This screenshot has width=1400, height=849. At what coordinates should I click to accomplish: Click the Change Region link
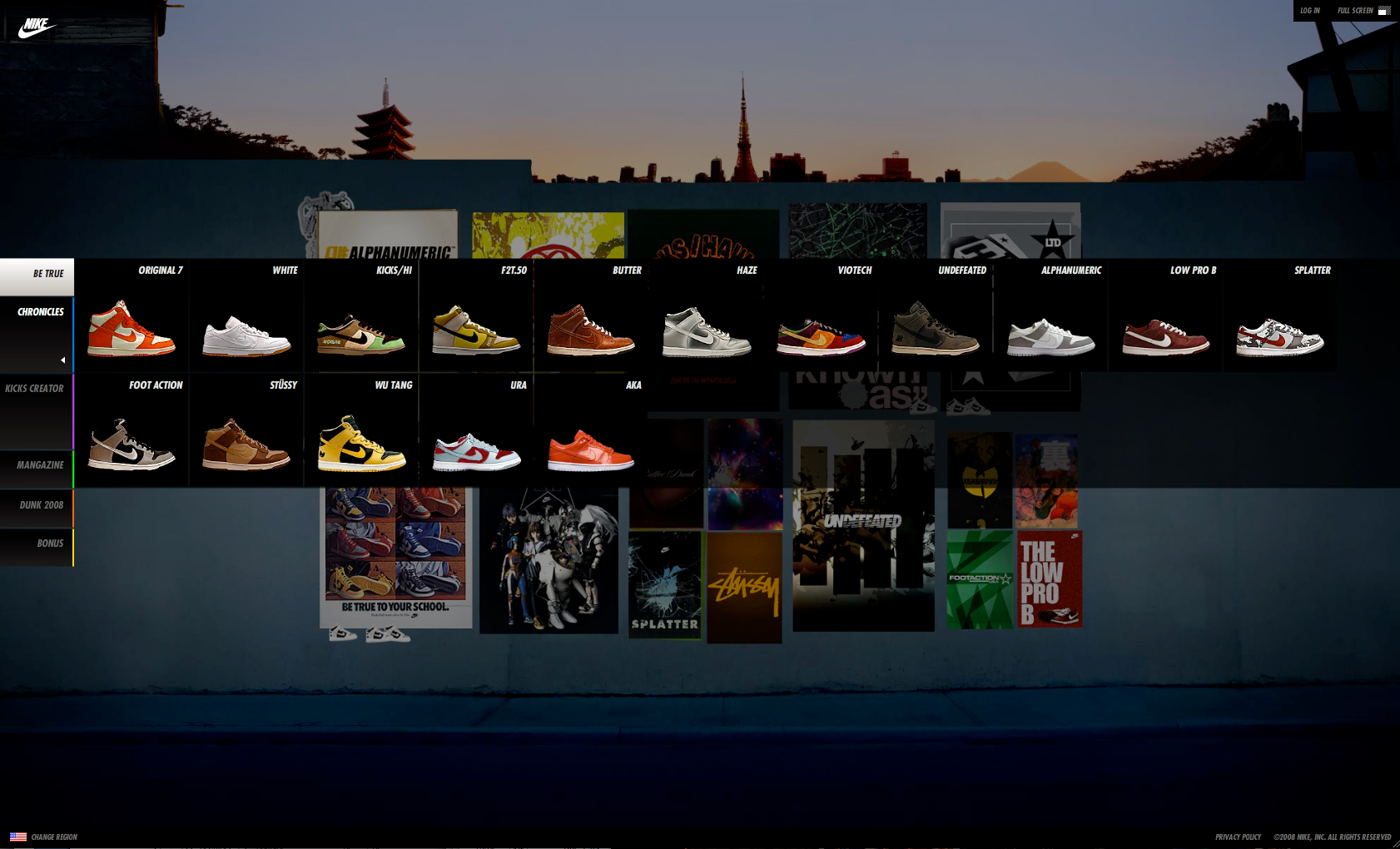54,837
